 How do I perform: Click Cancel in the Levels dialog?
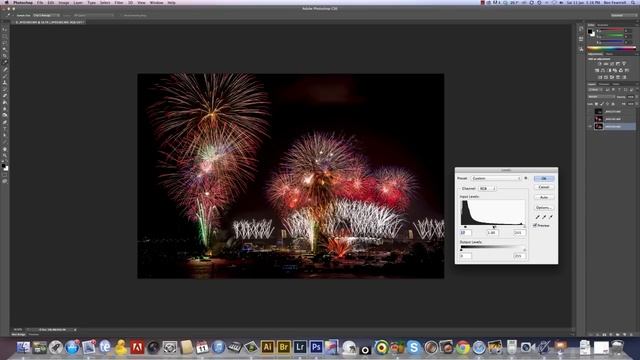(x=544, y=187)
